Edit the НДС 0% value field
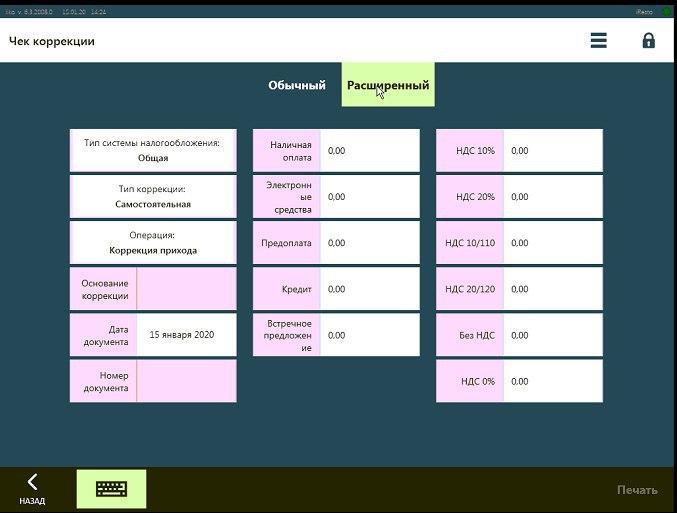 [553, 381]
